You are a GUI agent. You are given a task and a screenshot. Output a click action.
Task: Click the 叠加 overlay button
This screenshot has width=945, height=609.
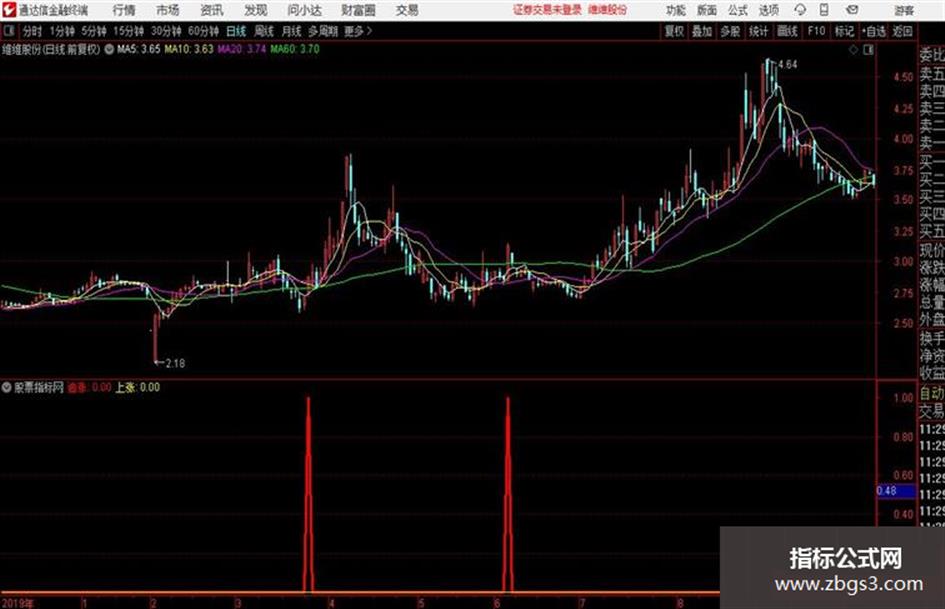coord(702,31)
